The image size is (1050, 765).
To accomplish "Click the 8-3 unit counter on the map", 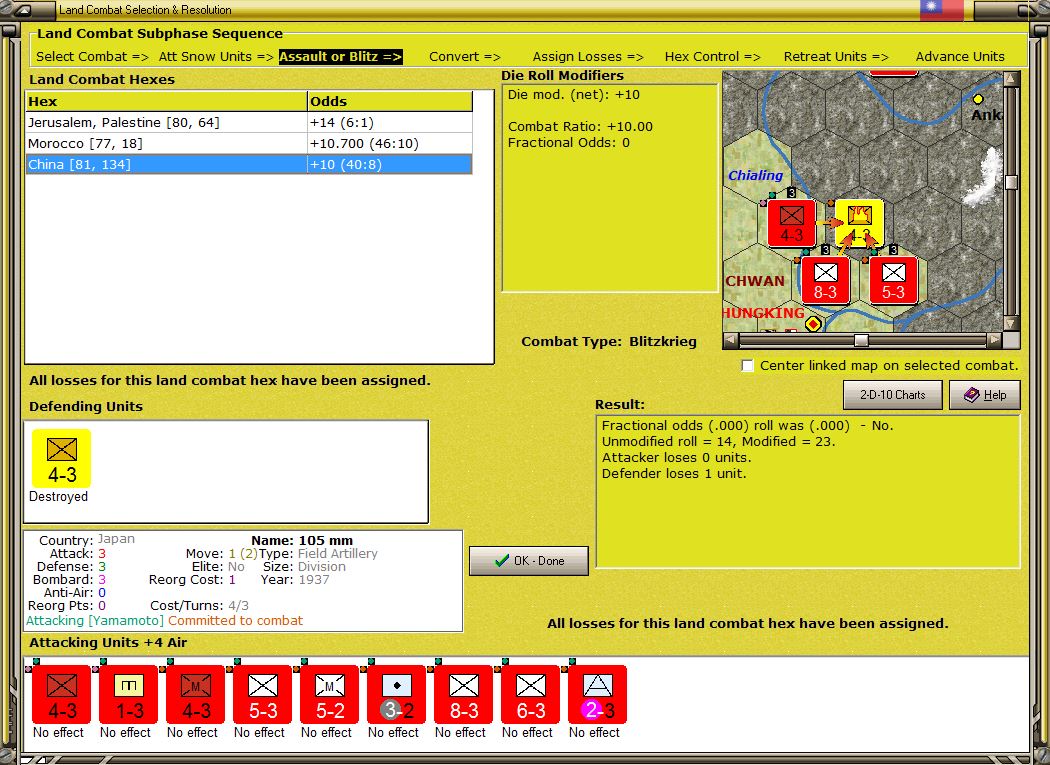I will 825,280.
